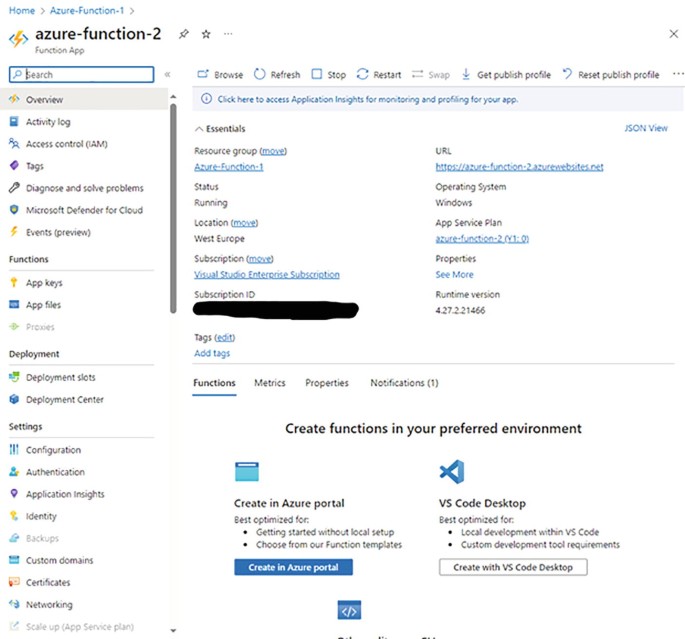Open the azure-function-2.azurewebsites.net URL
The height and width of the screenshot is (639, 685).
519,167
